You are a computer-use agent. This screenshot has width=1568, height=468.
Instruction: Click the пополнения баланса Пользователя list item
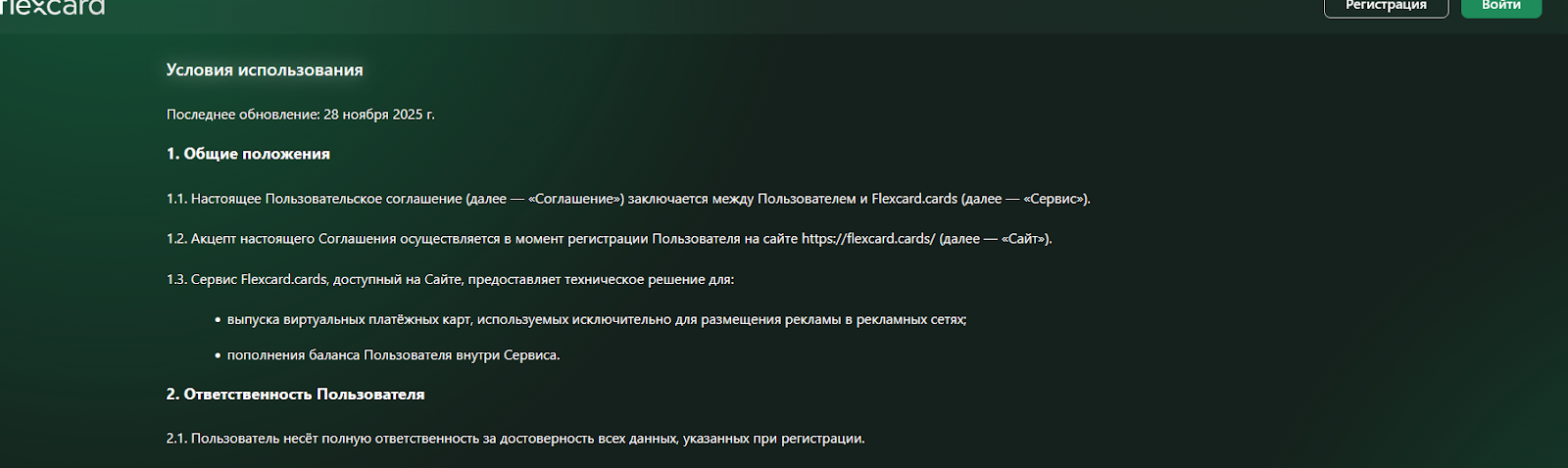393,355
